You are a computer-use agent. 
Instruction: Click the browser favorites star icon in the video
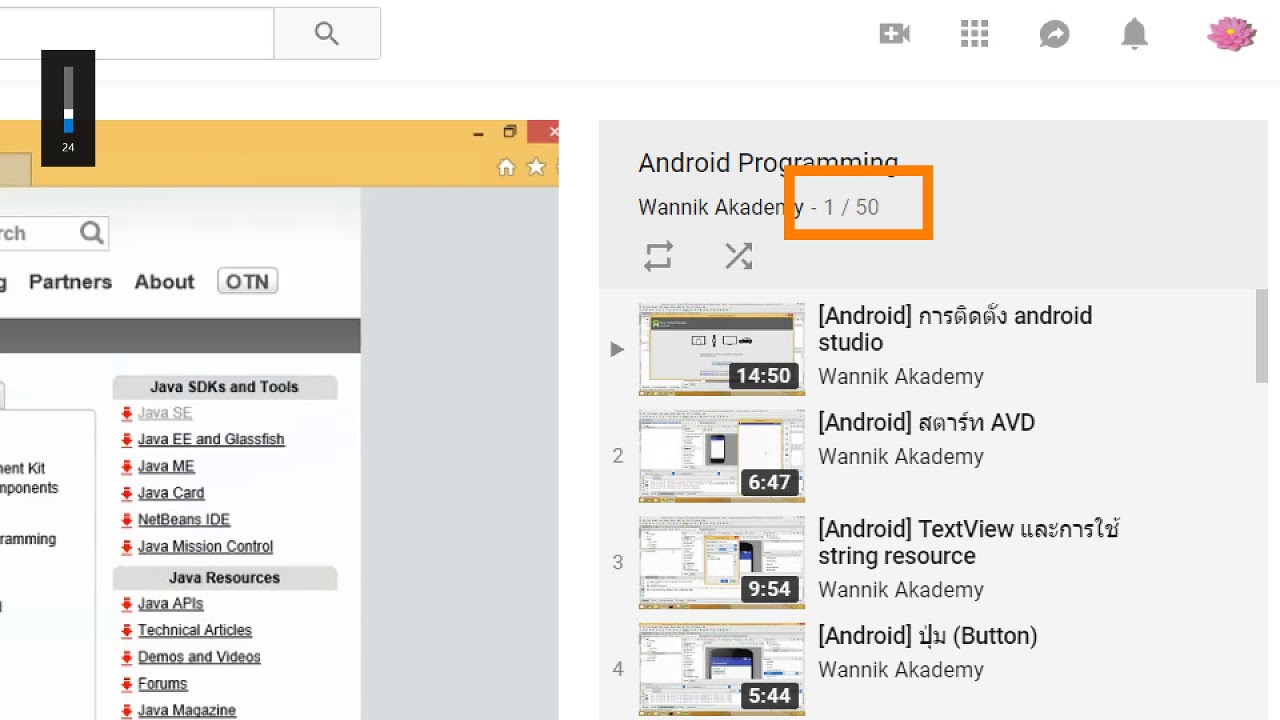coord(536,167)
